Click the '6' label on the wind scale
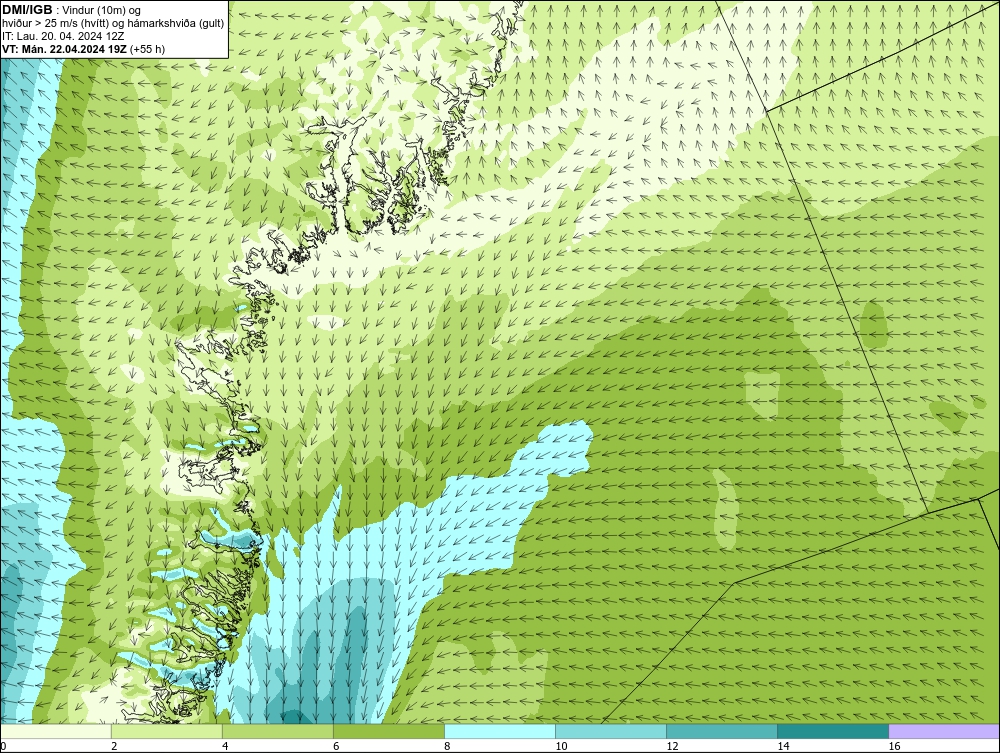 [336, 746]
